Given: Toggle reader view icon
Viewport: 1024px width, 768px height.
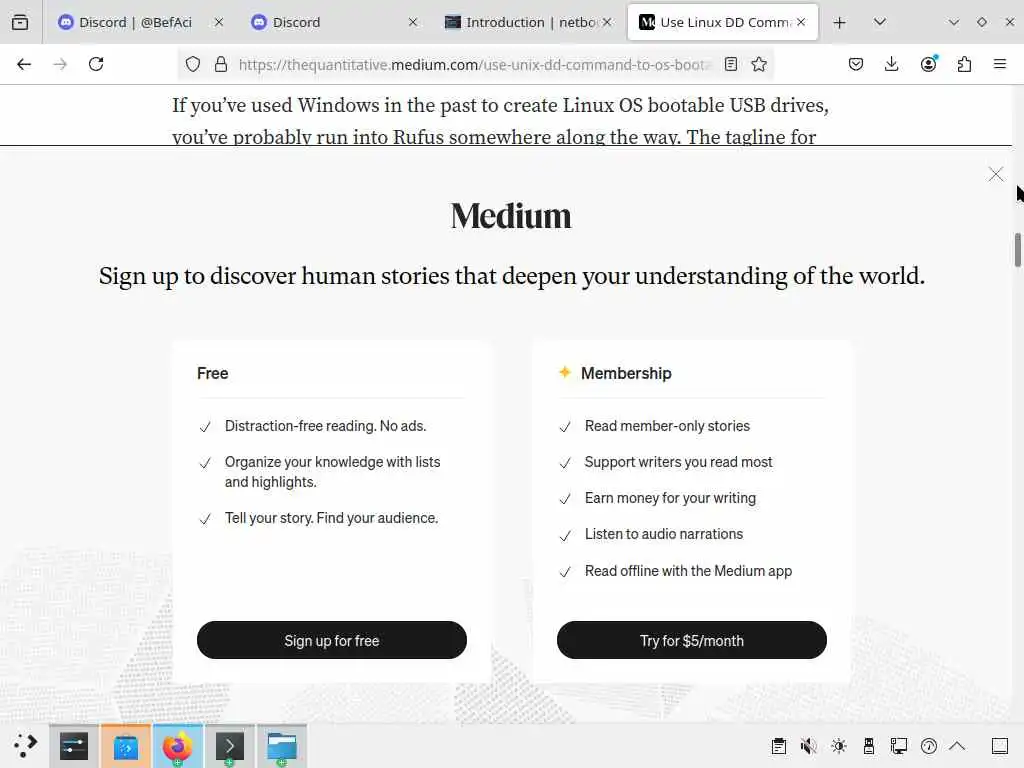Looking at the screenshot, I should point(731,64).
